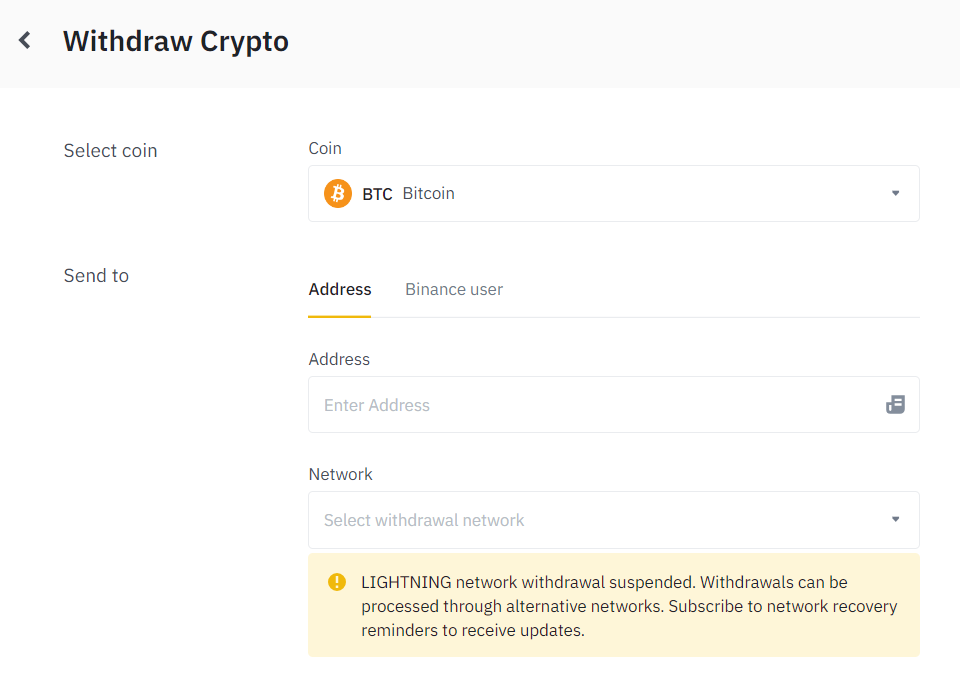Expand the Coin dropdown caret arrow
This screenshot has width=960, height=680.
tap(895, 193)
